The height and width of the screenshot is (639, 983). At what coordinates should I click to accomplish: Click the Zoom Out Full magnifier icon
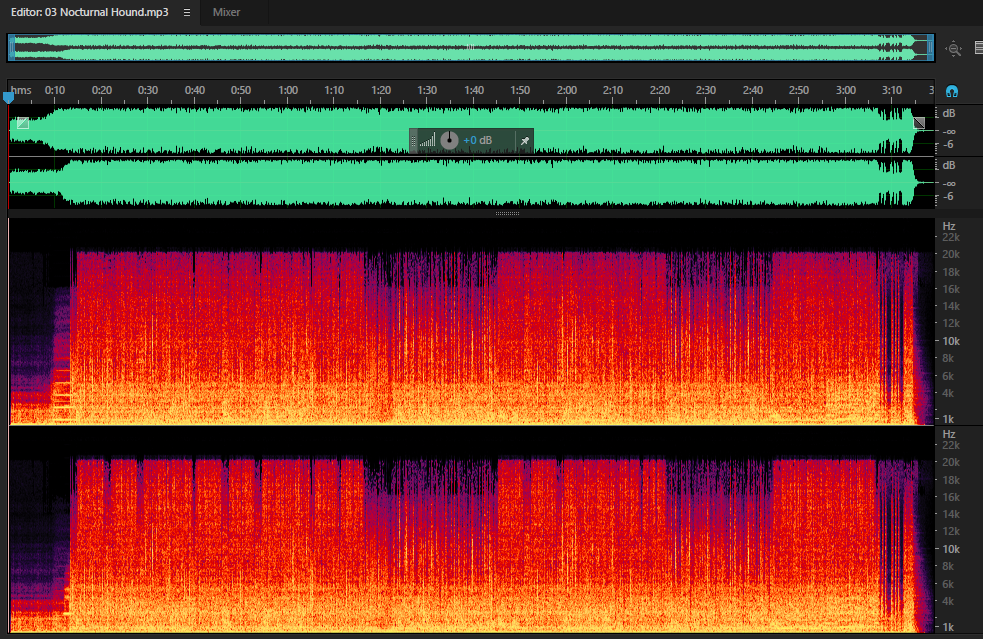point(954,49)
